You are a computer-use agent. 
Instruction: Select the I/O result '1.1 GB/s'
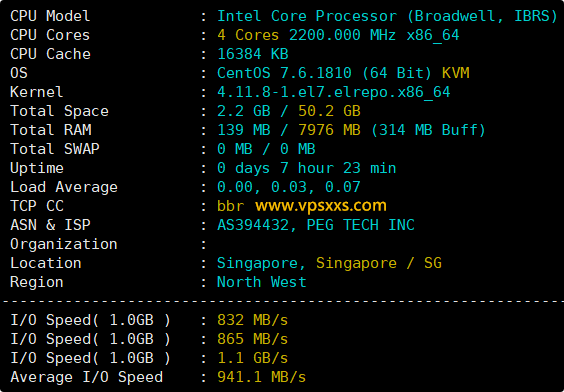(253, 359)
